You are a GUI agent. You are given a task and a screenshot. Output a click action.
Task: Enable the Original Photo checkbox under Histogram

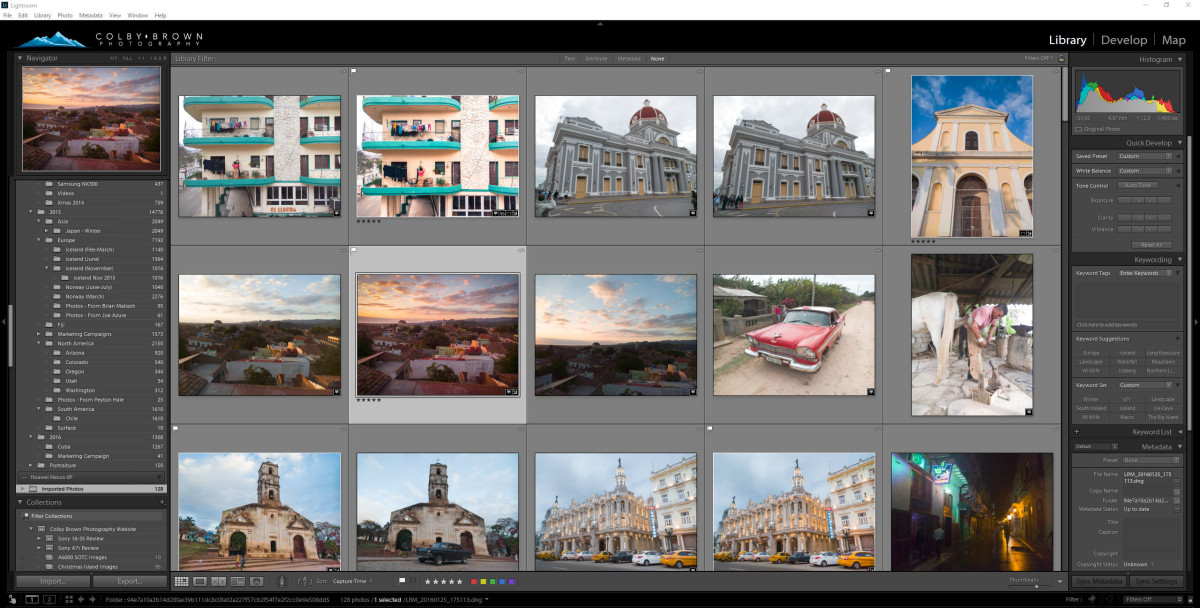[x=1078, y=129]
